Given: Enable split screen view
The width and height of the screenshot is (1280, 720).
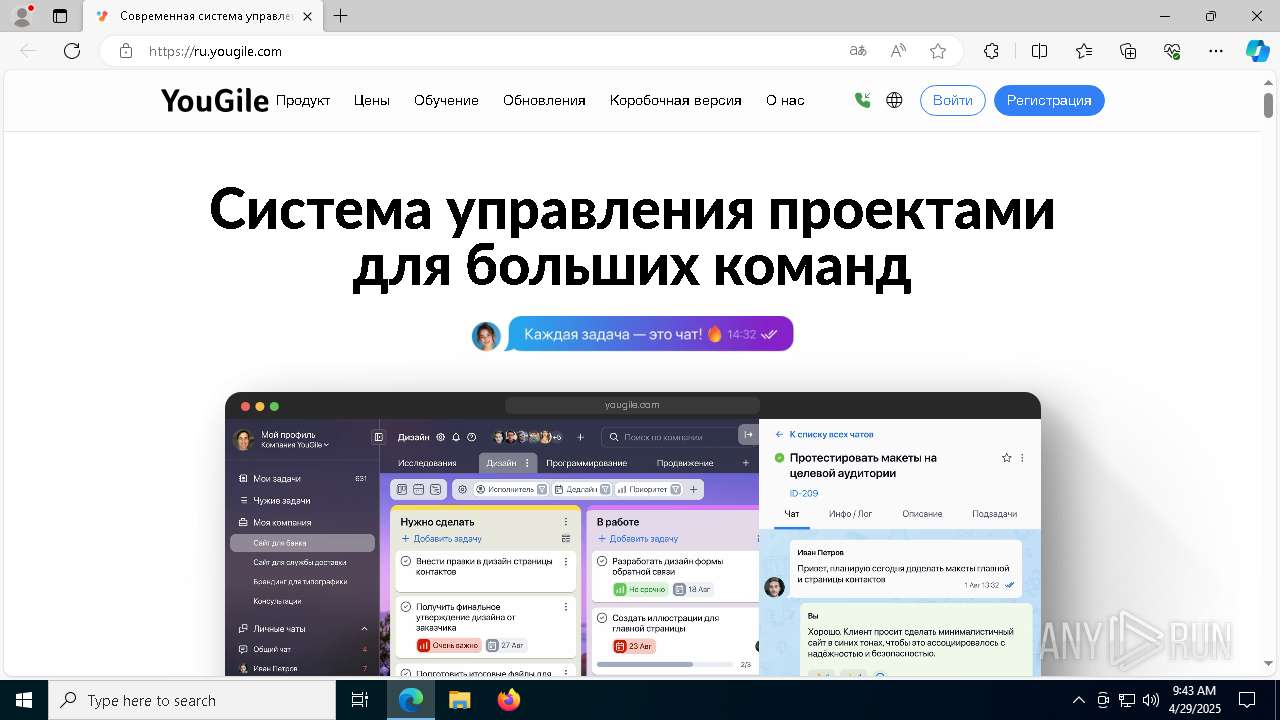Looking at the screenshot, I should click(1039, 51).
